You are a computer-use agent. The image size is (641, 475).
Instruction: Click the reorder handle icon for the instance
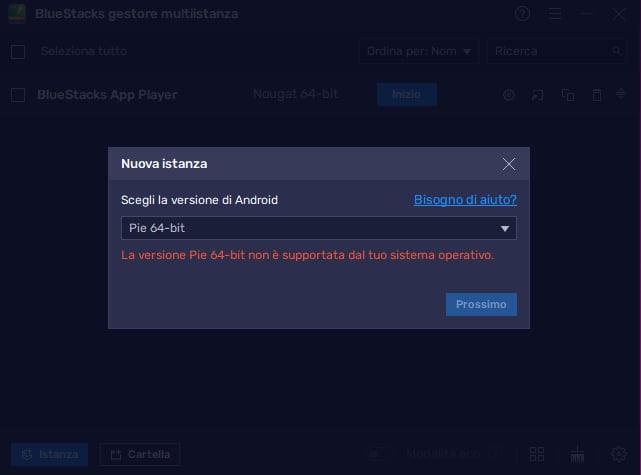620,95
